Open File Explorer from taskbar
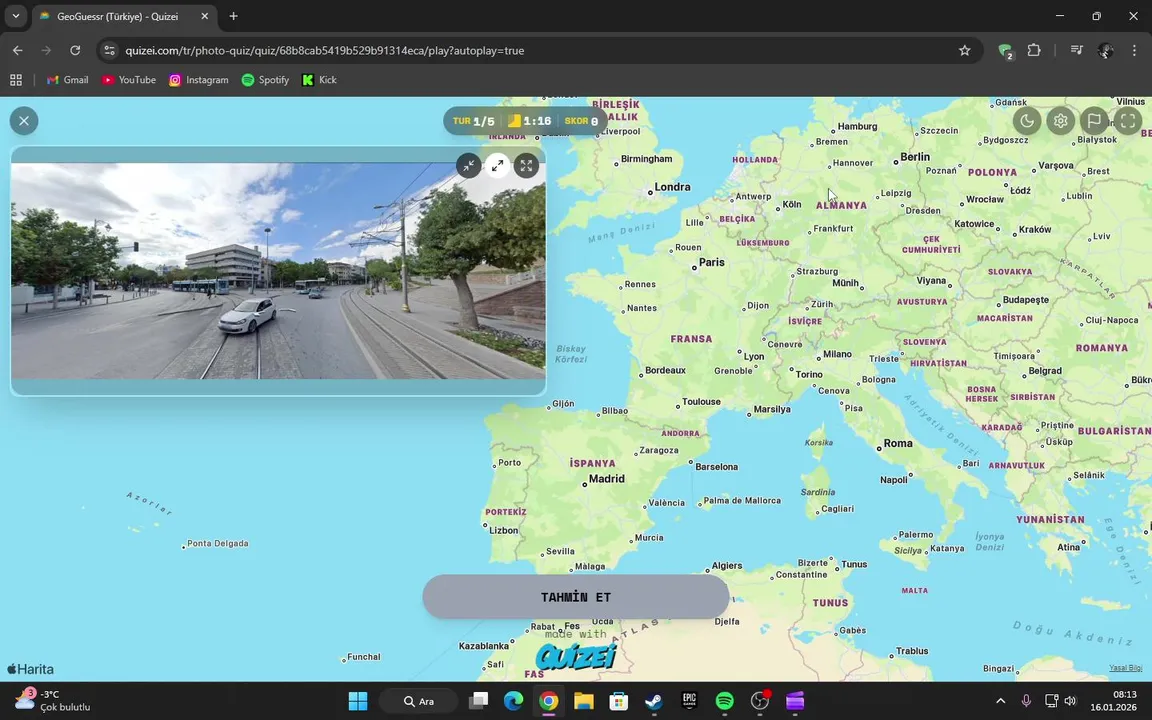This screenshot has width=1152, height=720. 583,701
